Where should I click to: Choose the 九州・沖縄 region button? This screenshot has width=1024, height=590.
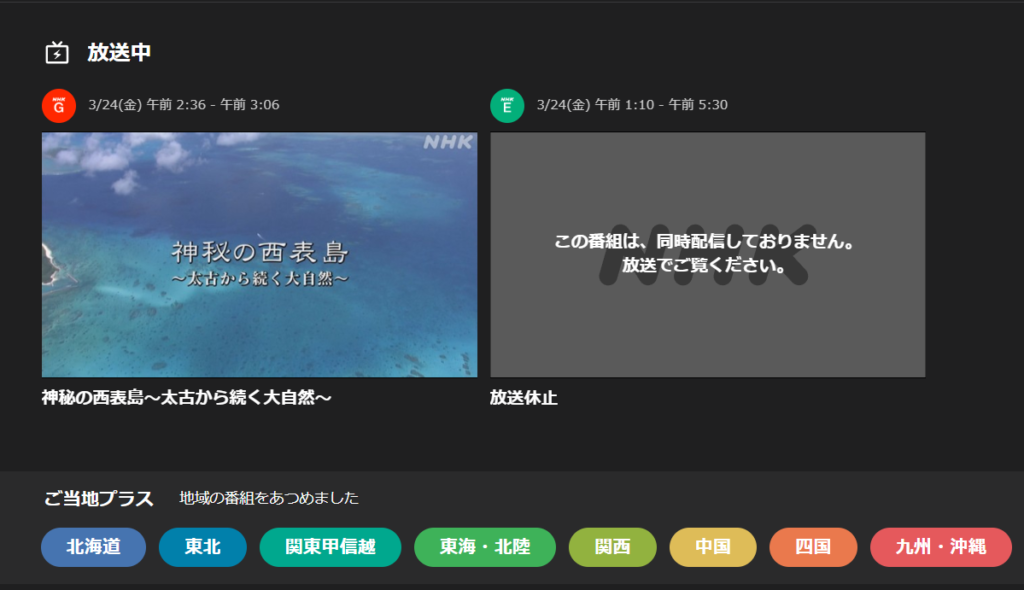pos(940,547)
